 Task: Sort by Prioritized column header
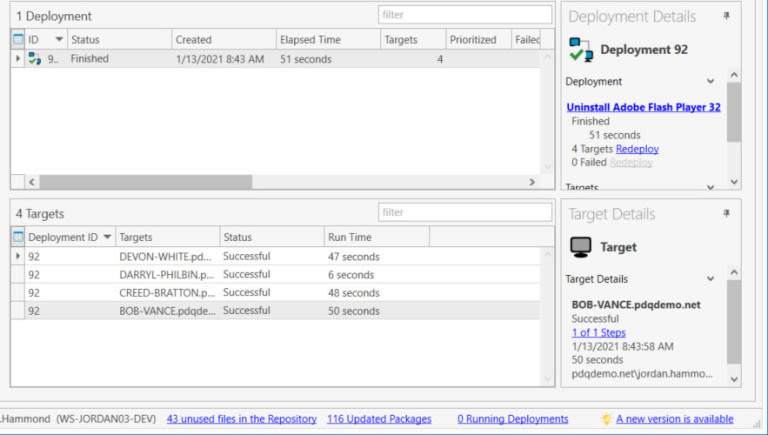pyautogui.click(x=478, y=40)
